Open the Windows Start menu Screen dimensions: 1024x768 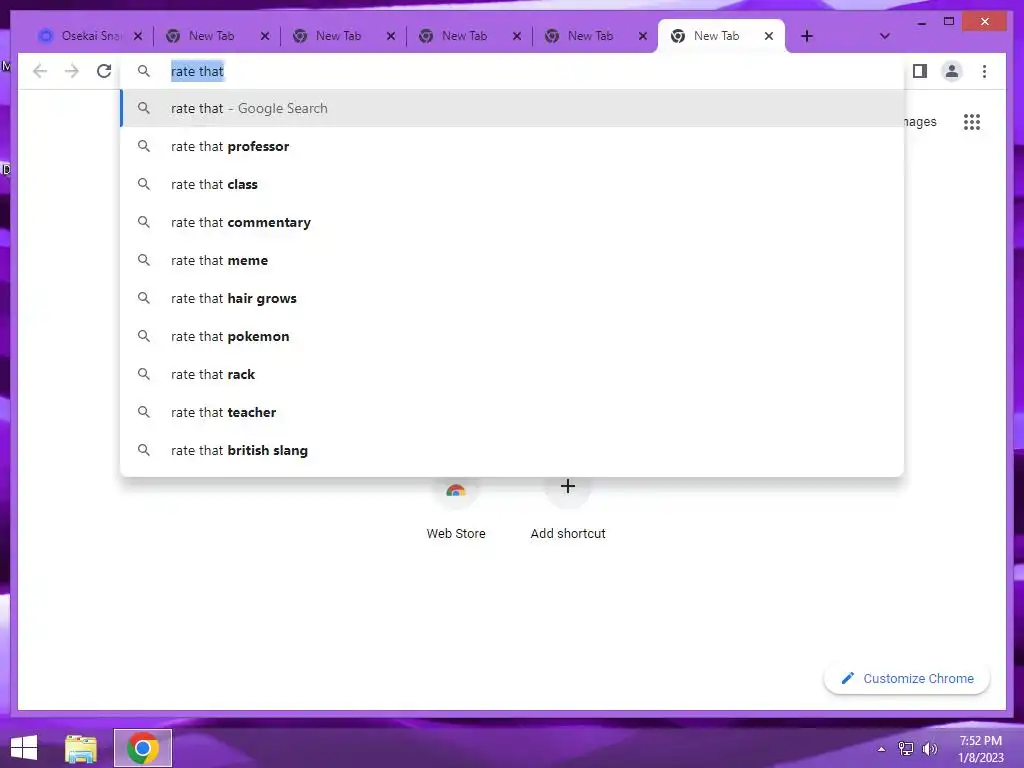(x=24, y=748)
